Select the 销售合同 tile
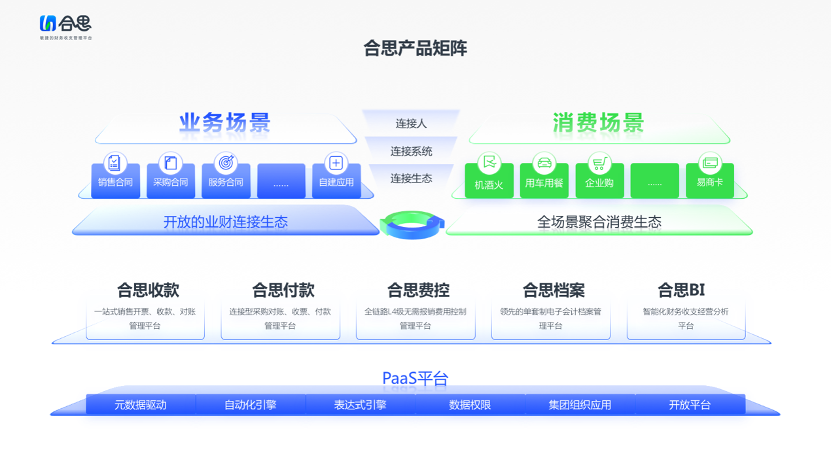The height and width of the screenshot is (468, 832). point(115,181)
